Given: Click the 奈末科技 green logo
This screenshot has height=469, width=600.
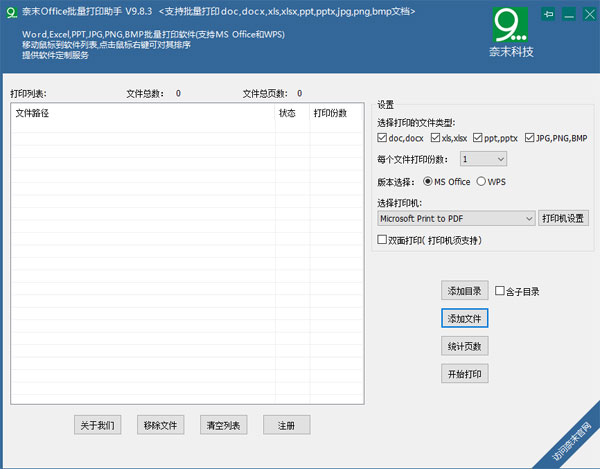Looking at the screenshot, I should point(510,24).
